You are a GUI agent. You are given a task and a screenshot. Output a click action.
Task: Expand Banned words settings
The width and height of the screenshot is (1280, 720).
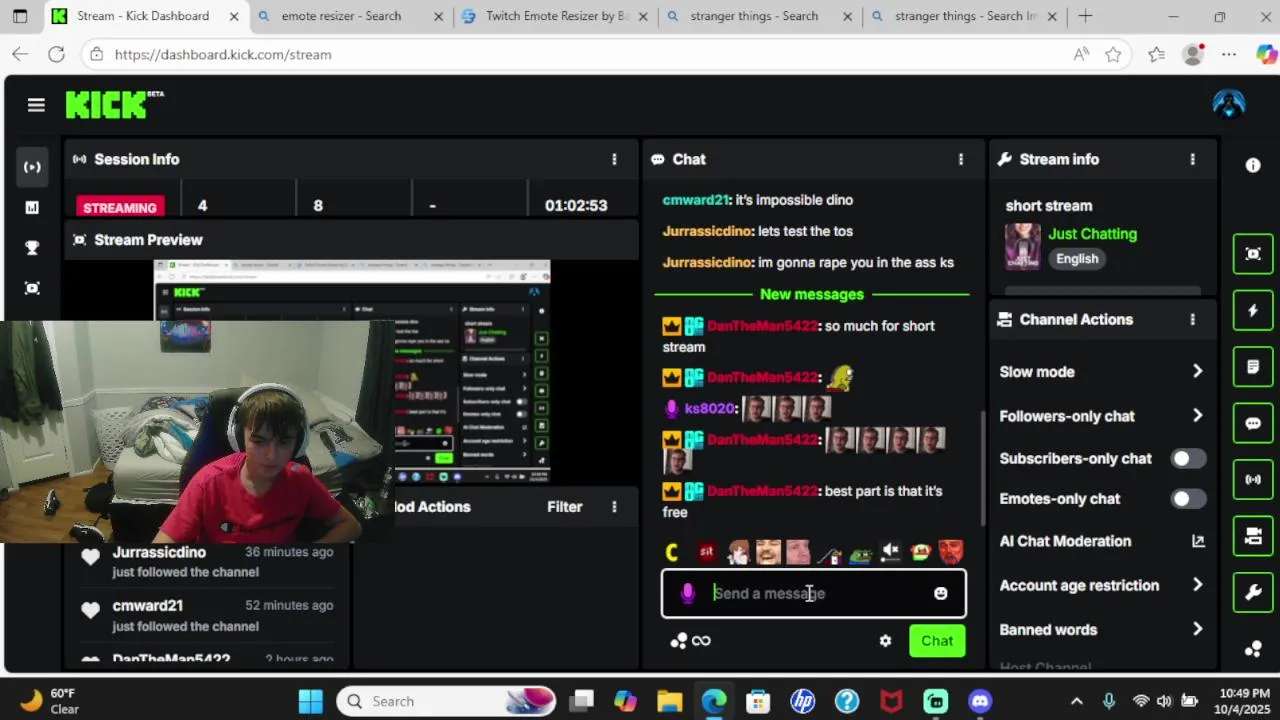point(1198,630)
